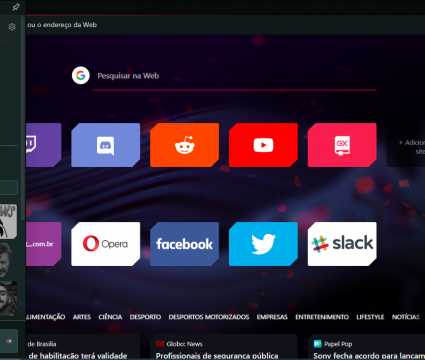Open the YouTube speed dial tile
425x360 pixels.
[x=263, y=145]
